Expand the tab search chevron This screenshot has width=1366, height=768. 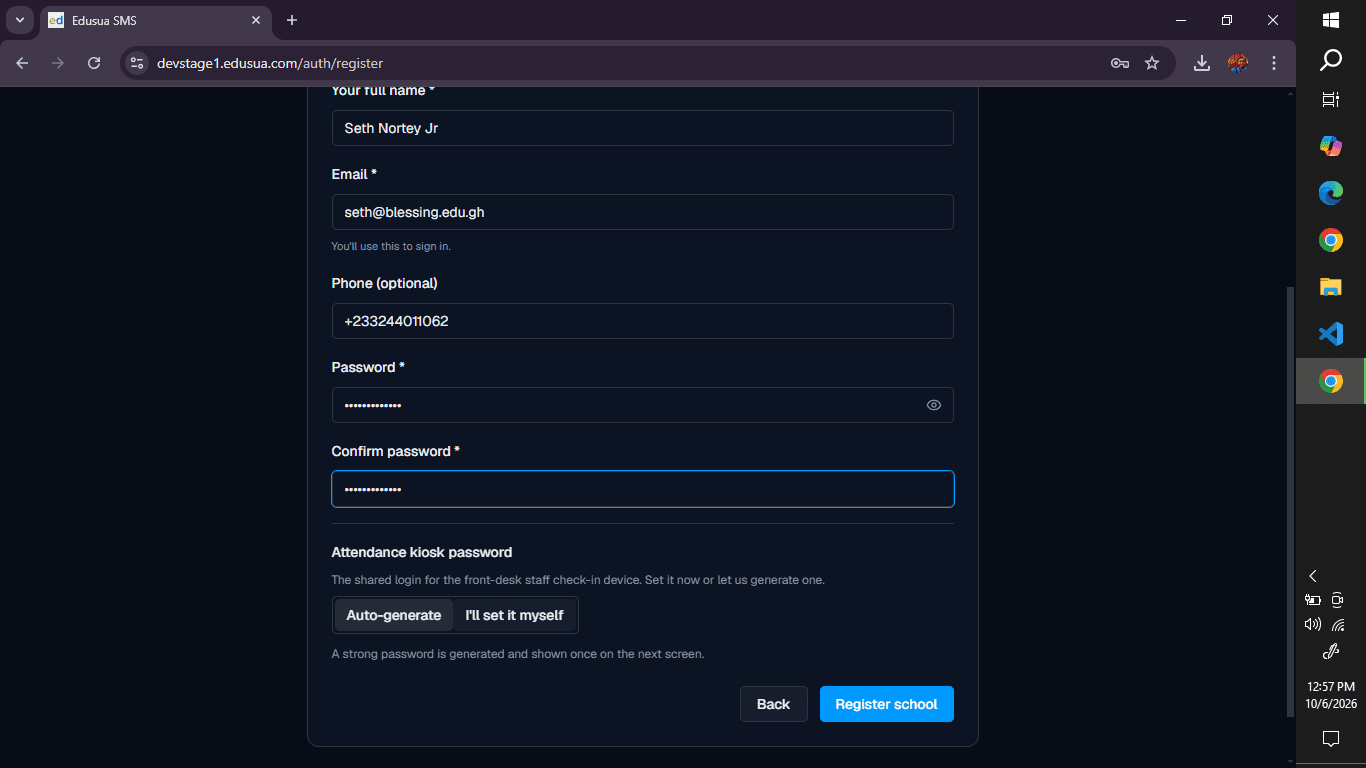(19, 20)
